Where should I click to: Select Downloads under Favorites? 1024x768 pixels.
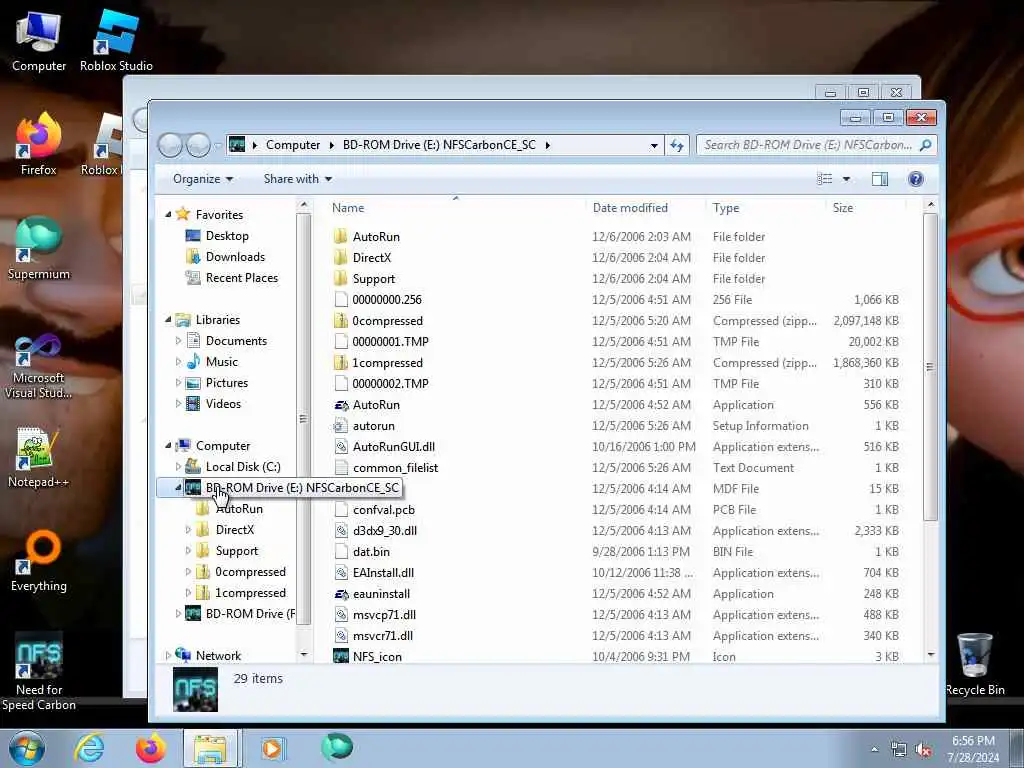point(225,257)
